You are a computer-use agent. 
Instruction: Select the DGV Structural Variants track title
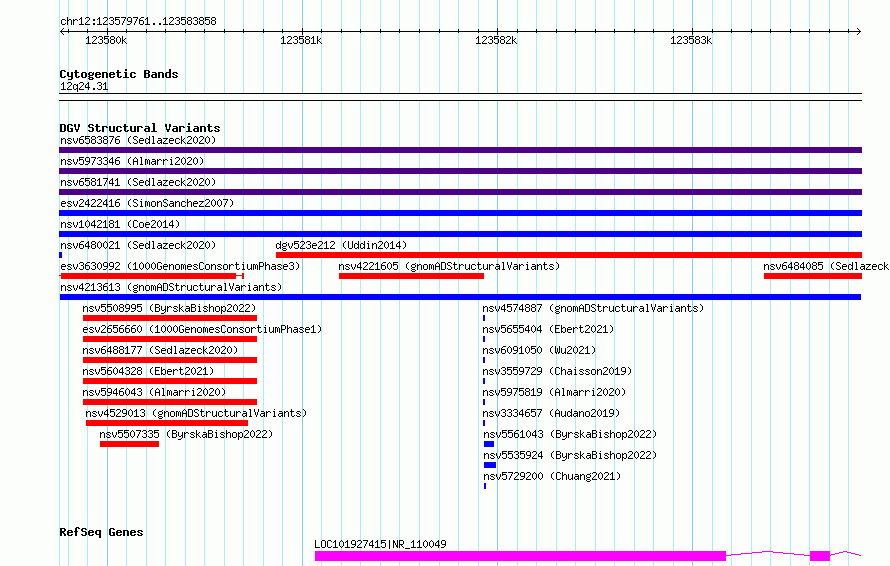pyautogui.click(x=140, y=128)
